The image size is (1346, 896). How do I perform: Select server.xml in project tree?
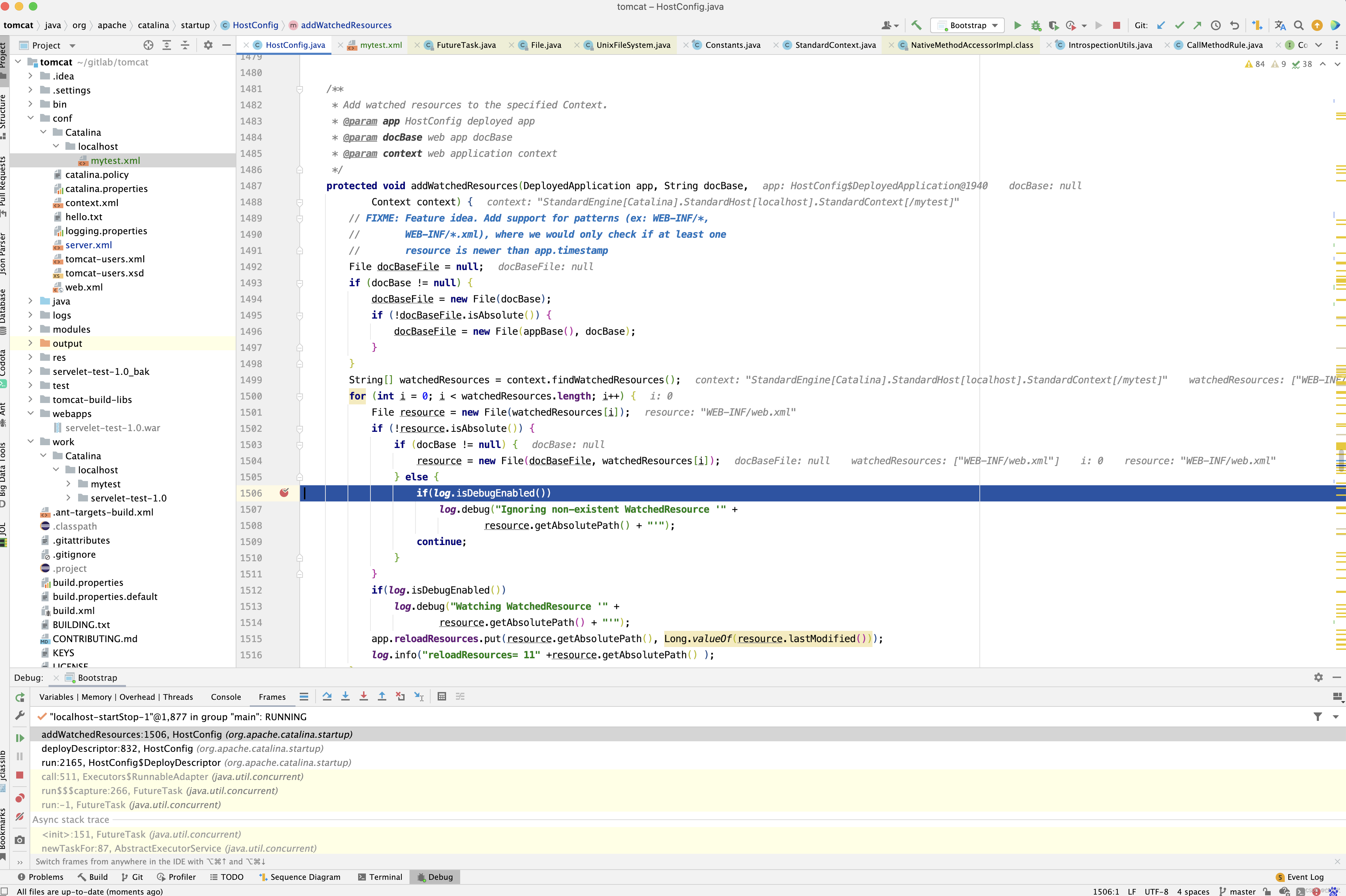(88, 245)
